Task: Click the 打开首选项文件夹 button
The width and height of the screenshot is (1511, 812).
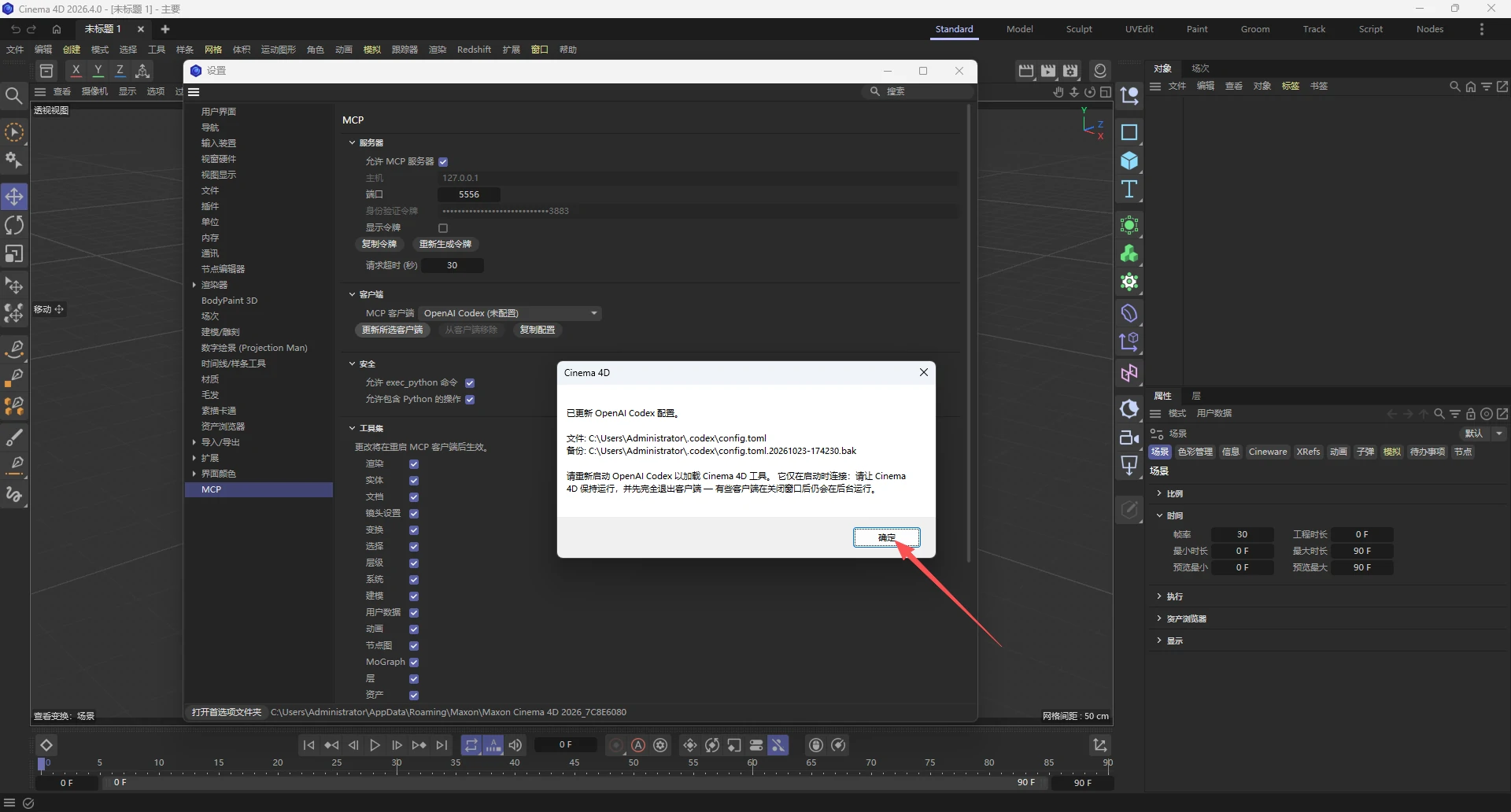Action: point(226,712)
